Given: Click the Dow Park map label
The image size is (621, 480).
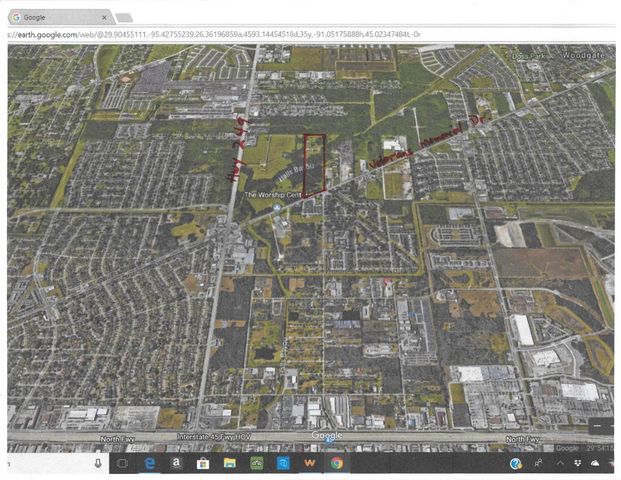Looking at the screenshot, I should (528, 56).
